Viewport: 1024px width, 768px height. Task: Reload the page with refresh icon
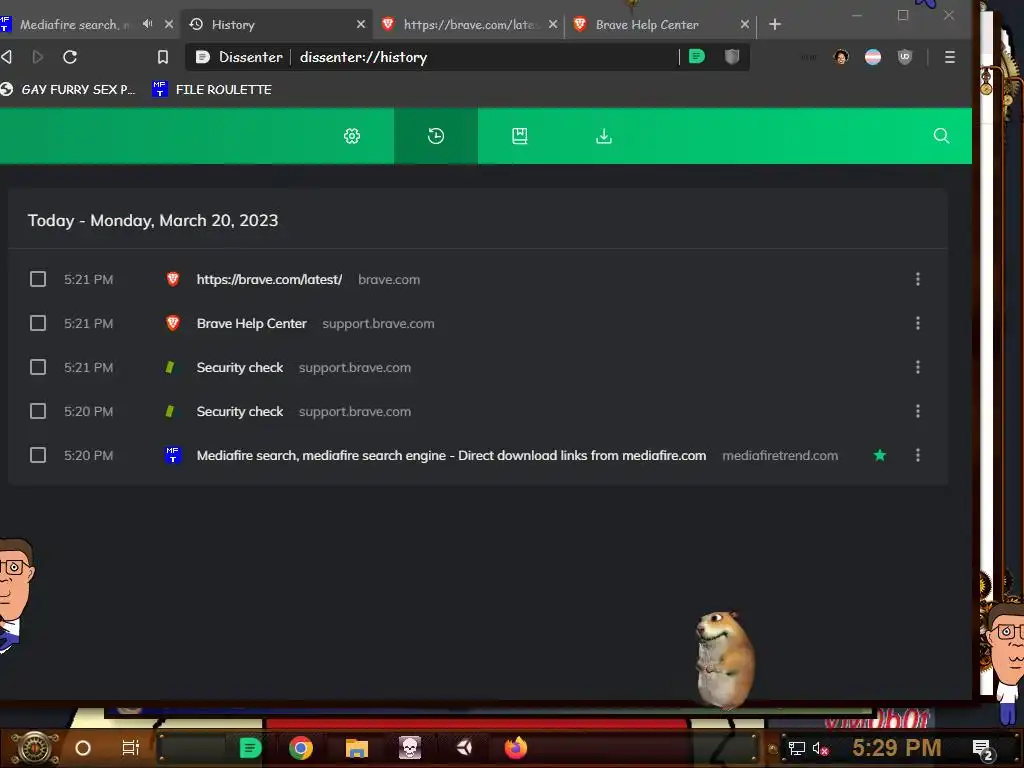coord(70,57)
